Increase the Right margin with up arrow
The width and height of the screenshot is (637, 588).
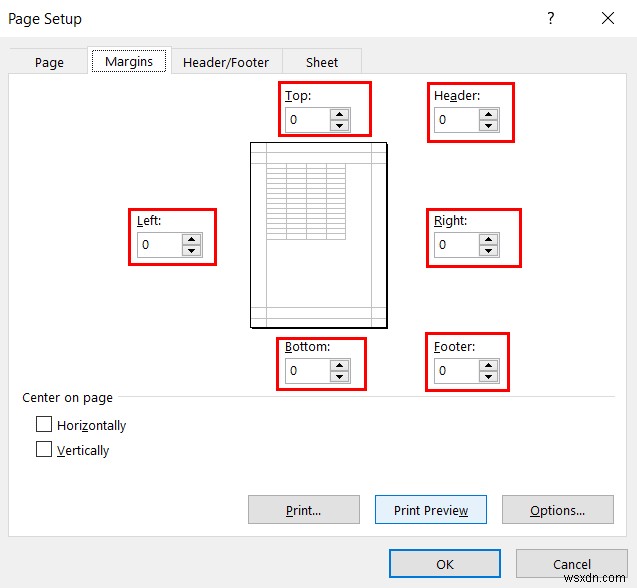click(488, 239)
